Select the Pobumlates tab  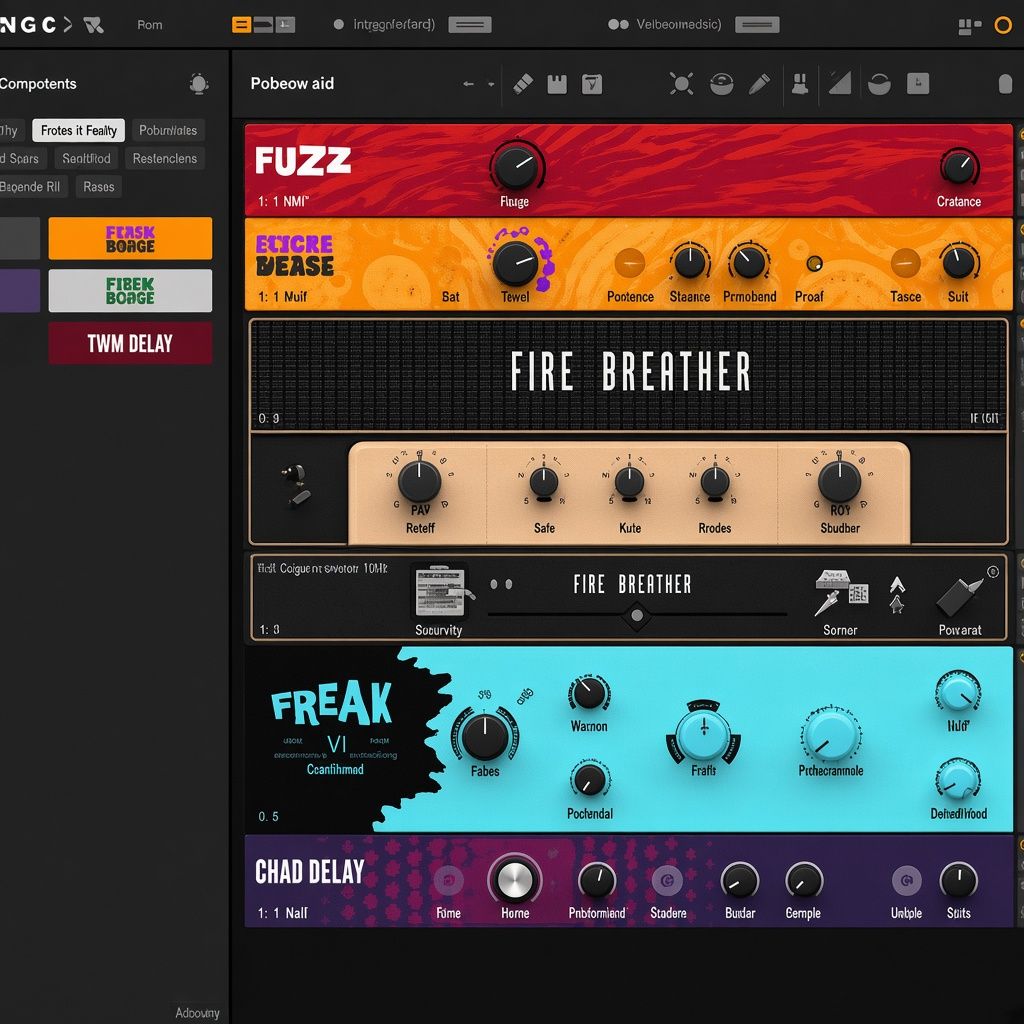pos(168,130)
